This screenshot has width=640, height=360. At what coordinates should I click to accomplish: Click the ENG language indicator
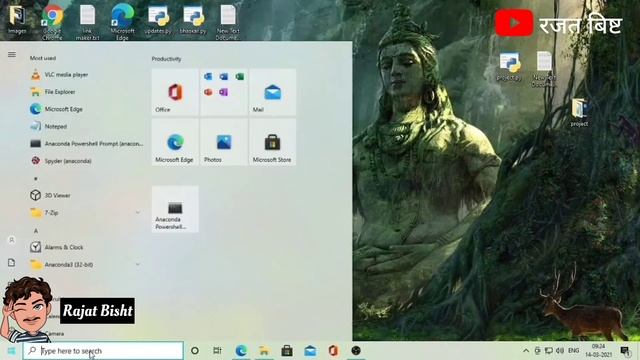573,351
